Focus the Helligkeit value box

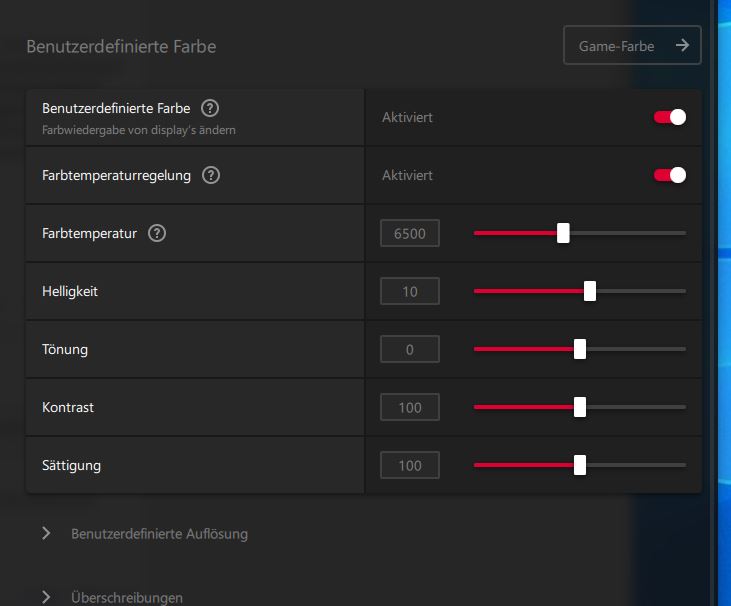click(x=410, y=292)
